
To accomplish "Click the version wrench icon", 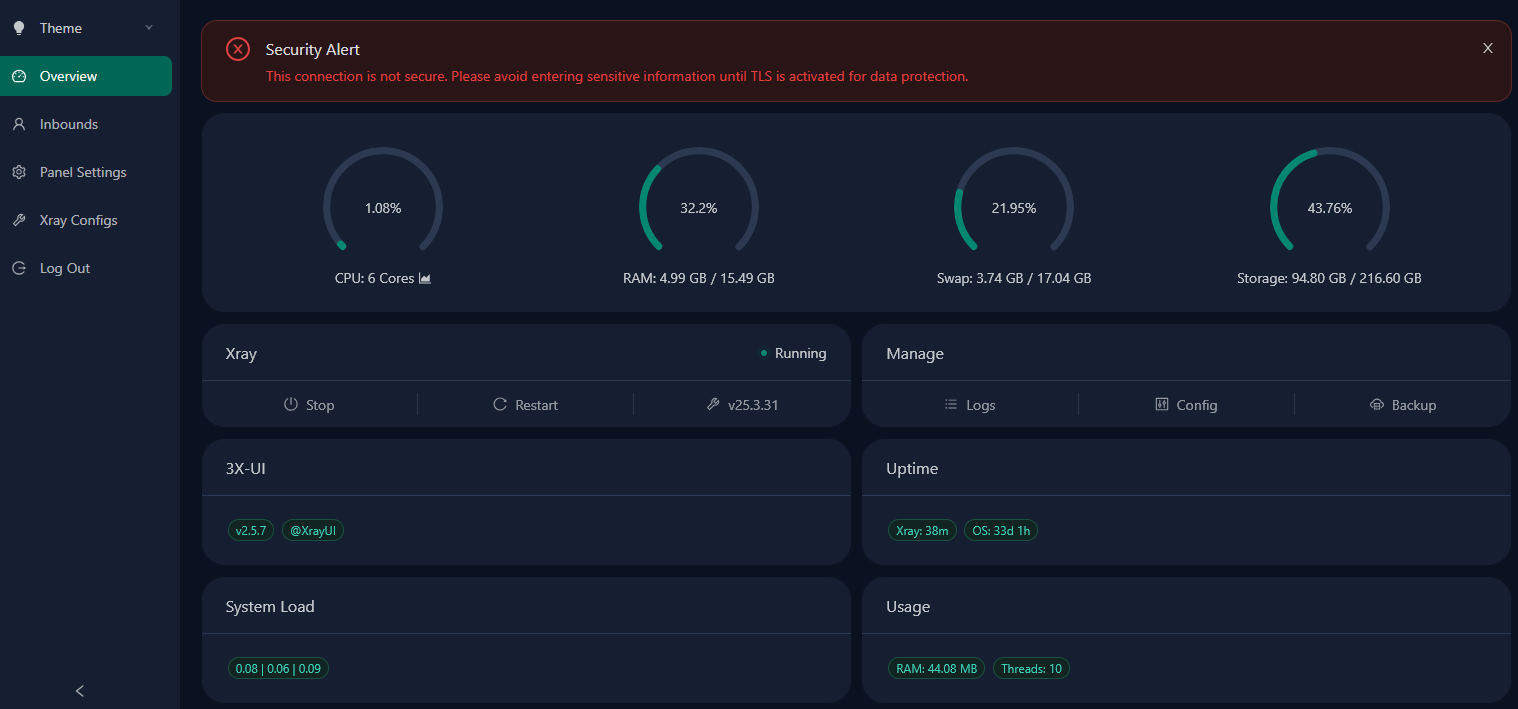I will click(x=713, y=404).
